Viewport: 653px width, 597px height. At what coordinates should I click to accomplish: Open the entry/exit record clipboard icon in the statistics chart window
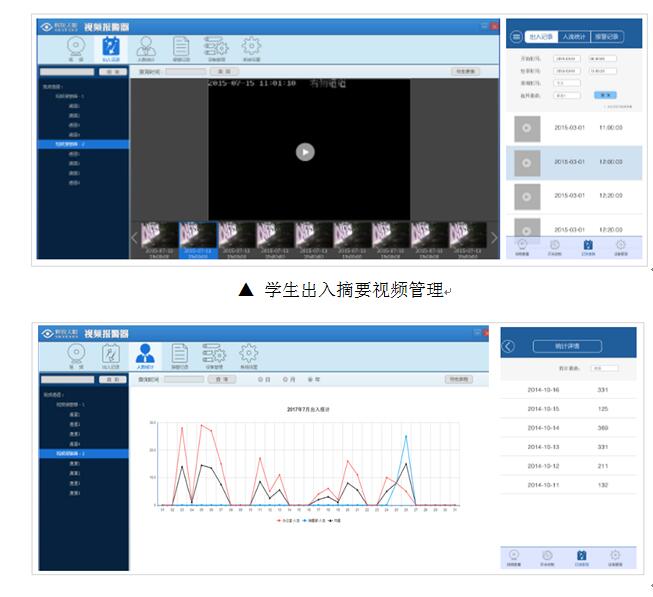point(110,355)
